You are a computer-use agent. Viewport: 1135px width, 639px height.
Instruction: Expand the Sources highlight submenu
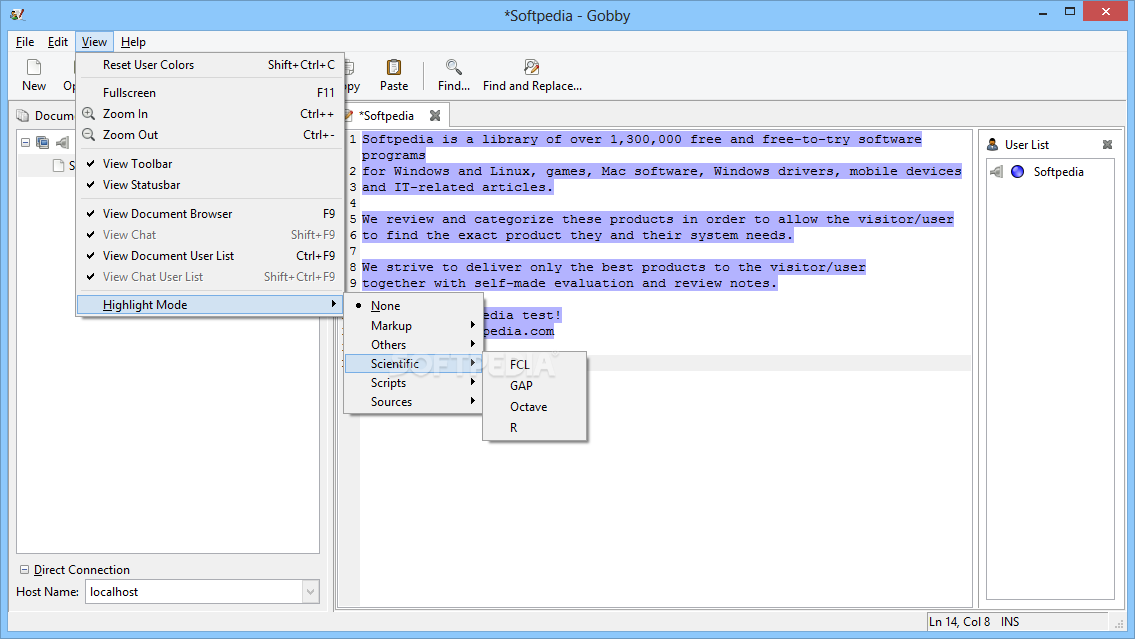coord(413,402)
